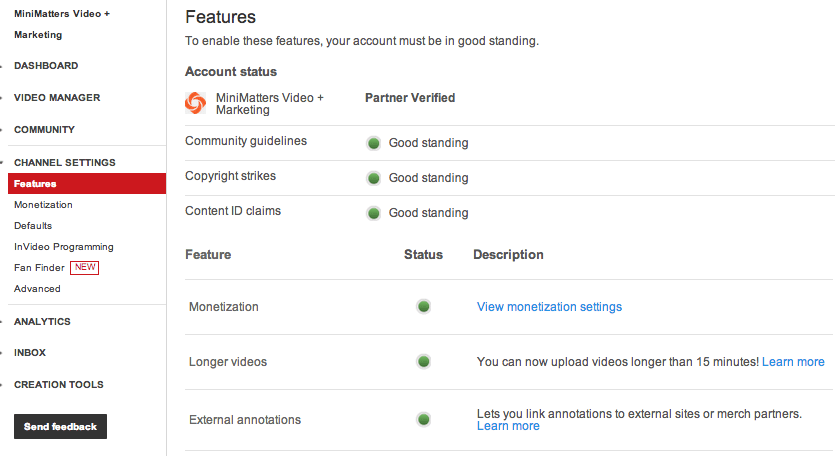Click the Content ID claims green dot
The height and width of the screenshot is (456, 835).
374,213
